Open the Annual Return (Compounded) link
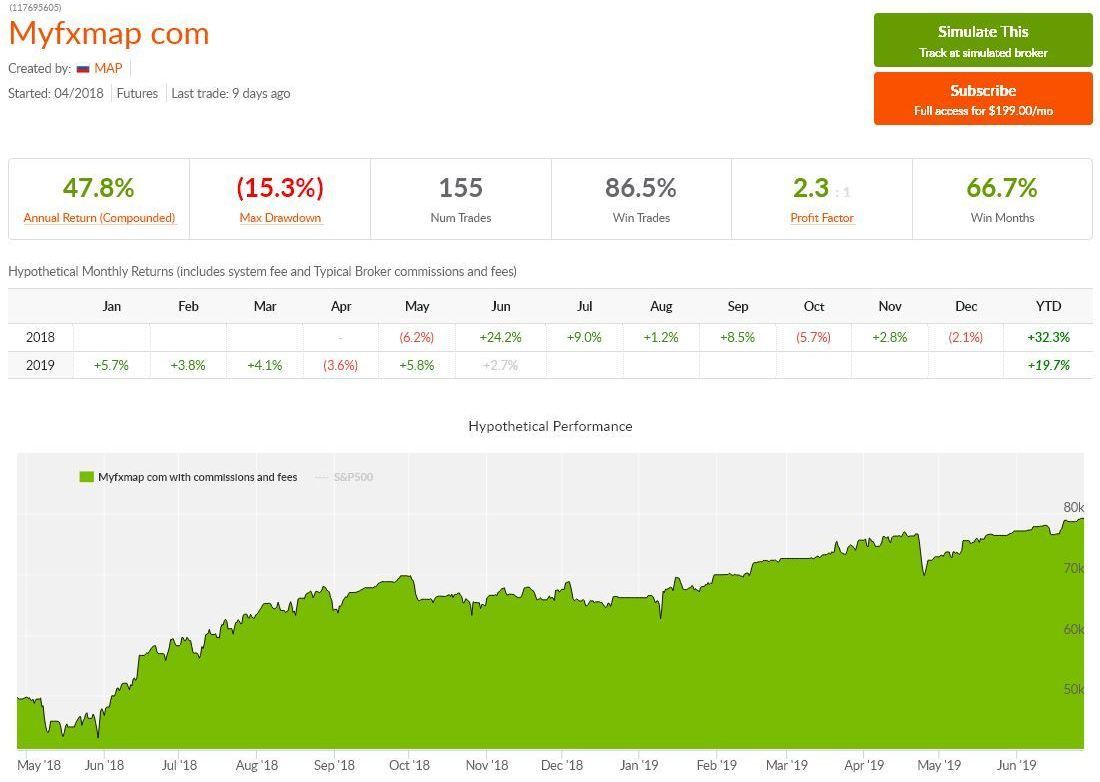 pyautogui.click(x=99, y=218)
